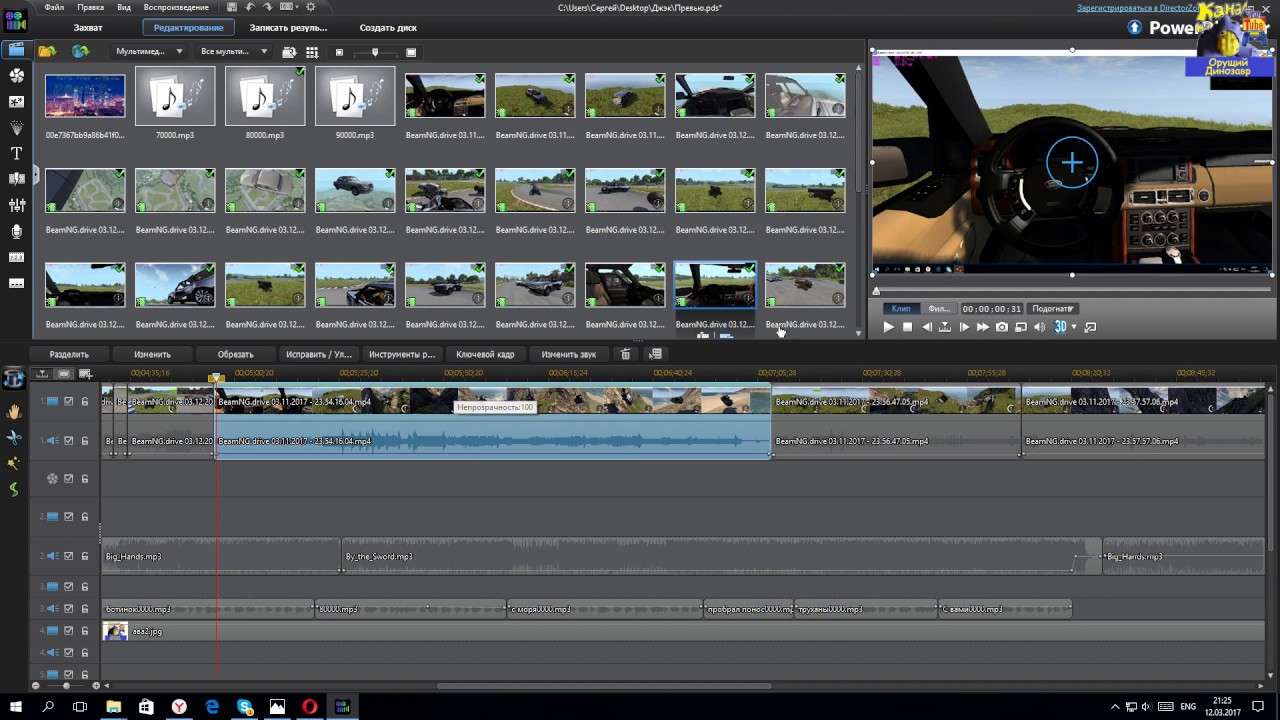Click the download media globe icon
The image size is (1280, 720).
[80, 51]
